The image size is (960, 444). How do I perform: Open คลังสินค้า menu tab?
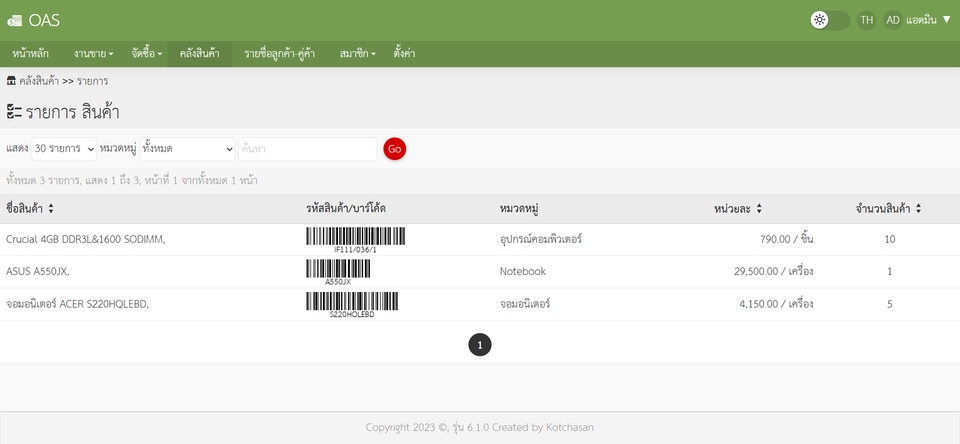(199, 53)
